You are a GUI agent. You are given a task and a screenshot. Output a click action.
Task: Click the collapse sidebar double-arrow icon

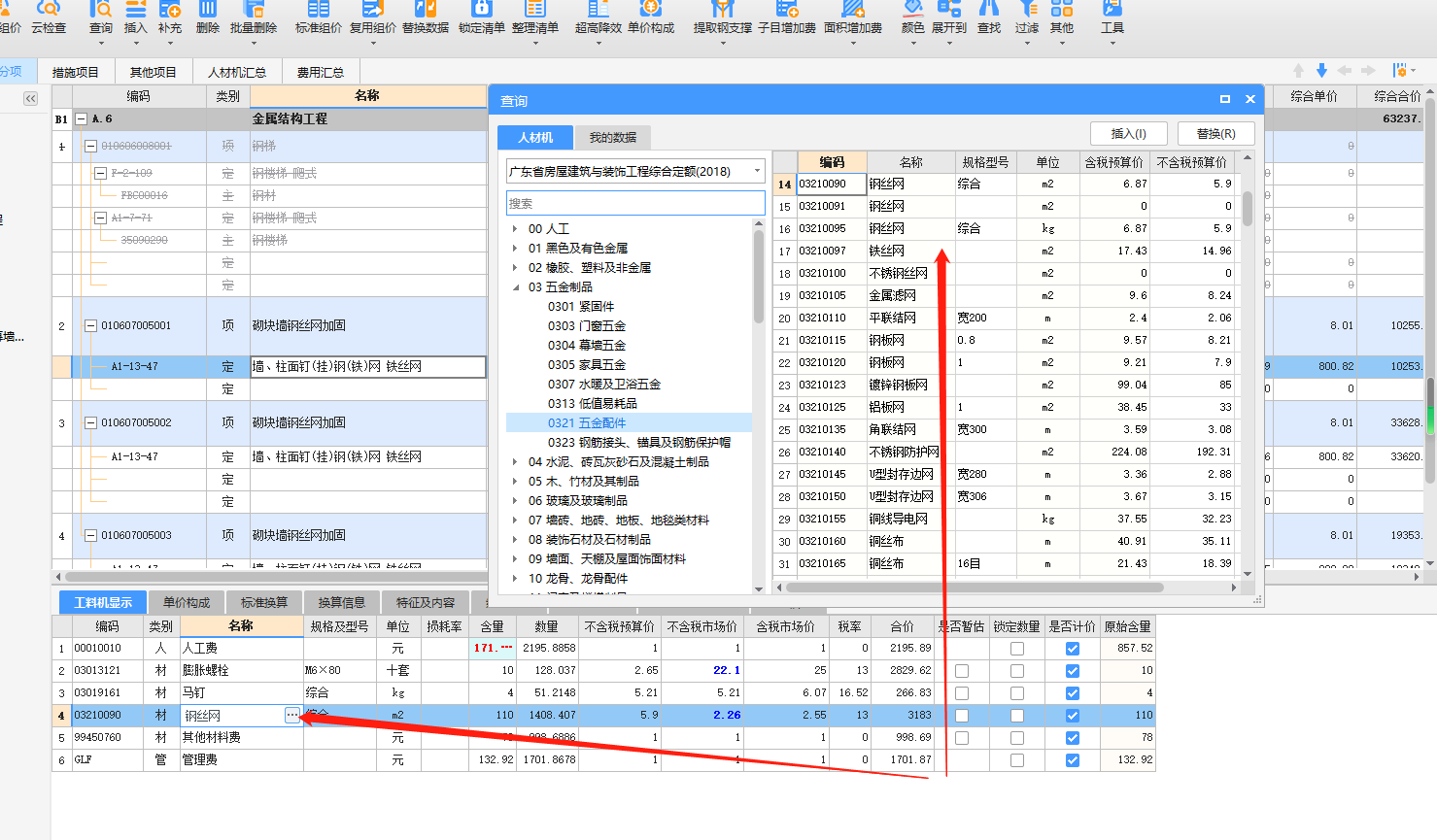pyautogui.click(x=30, y=98)
